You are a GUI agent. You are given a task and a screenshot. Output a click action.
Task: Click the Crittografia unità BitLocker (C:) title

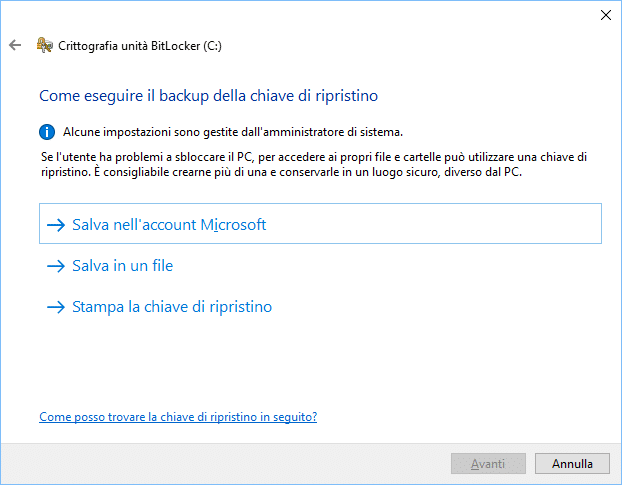pos(140,46)
